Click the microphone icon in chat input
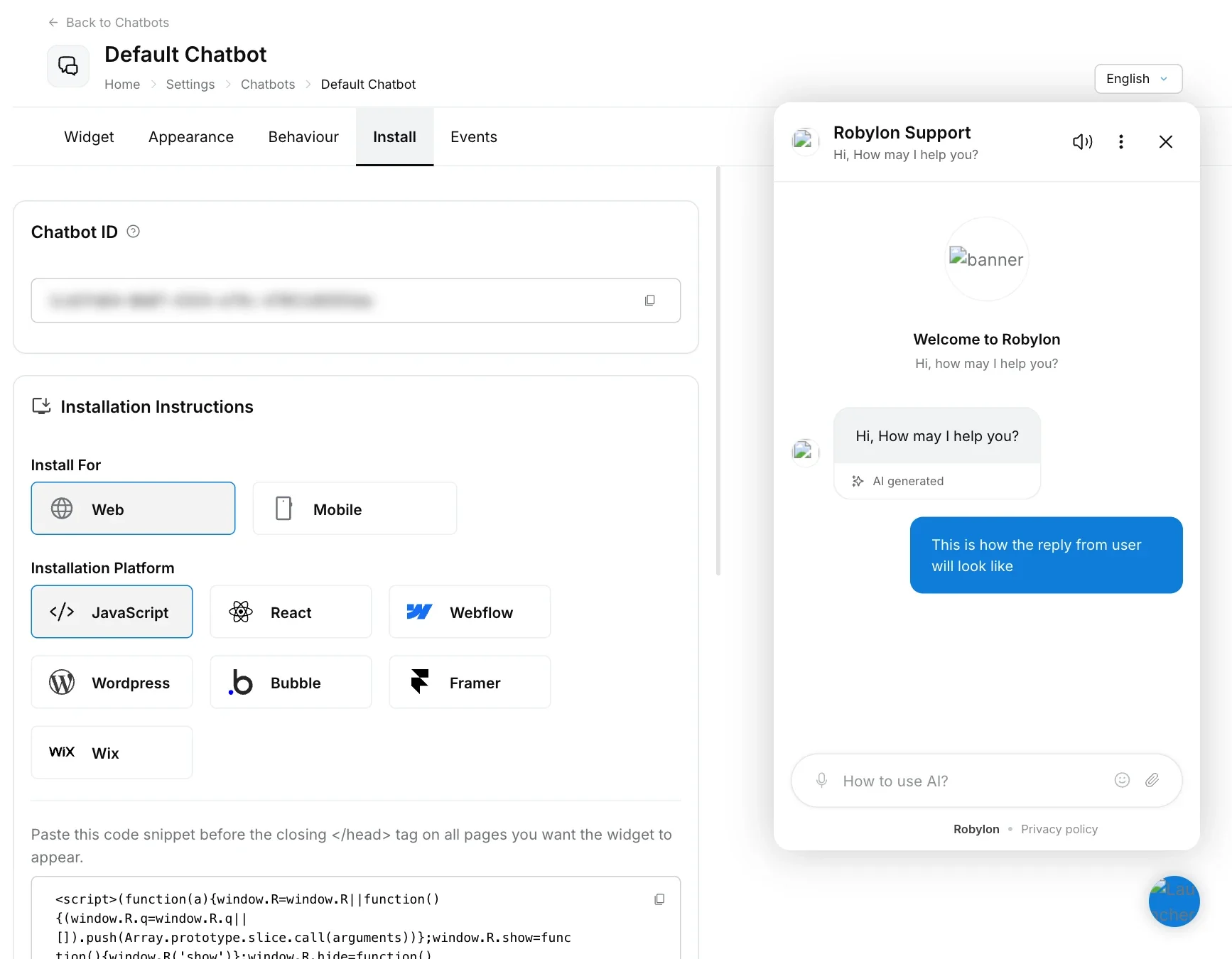Screen dimensions: 1232x959 pyautogui.click(x=821, y=781)
